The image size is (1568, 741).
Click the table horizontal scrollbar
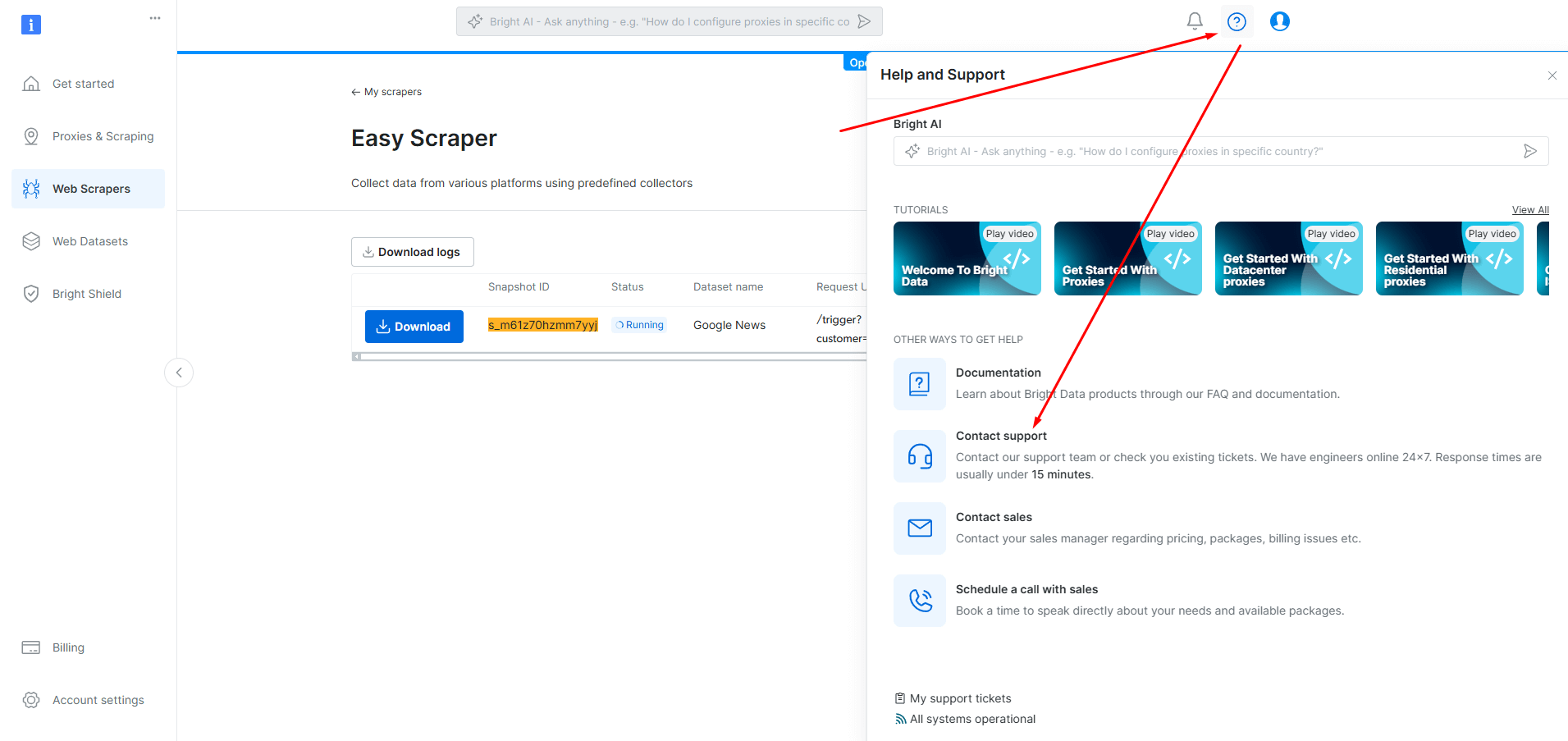[610, 356]
